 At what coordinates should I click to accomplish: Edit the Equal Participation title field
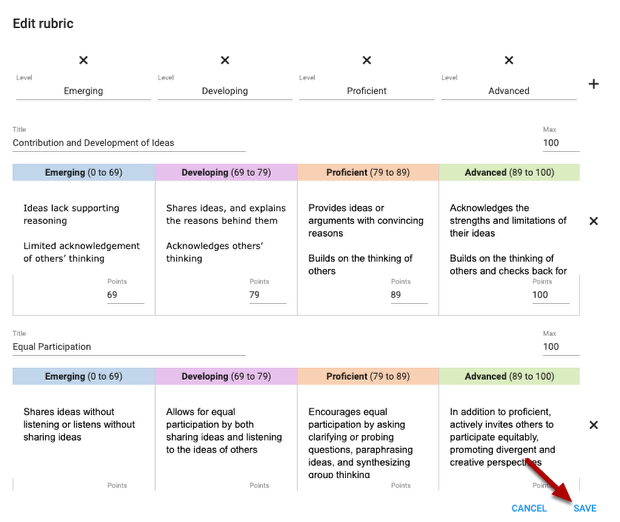(x=128, y=347)
